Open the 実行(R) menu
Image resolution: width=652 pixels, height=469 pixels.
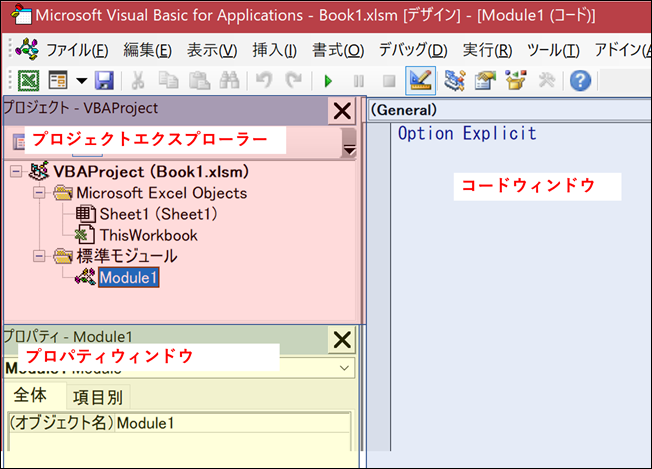click(487, 50)
